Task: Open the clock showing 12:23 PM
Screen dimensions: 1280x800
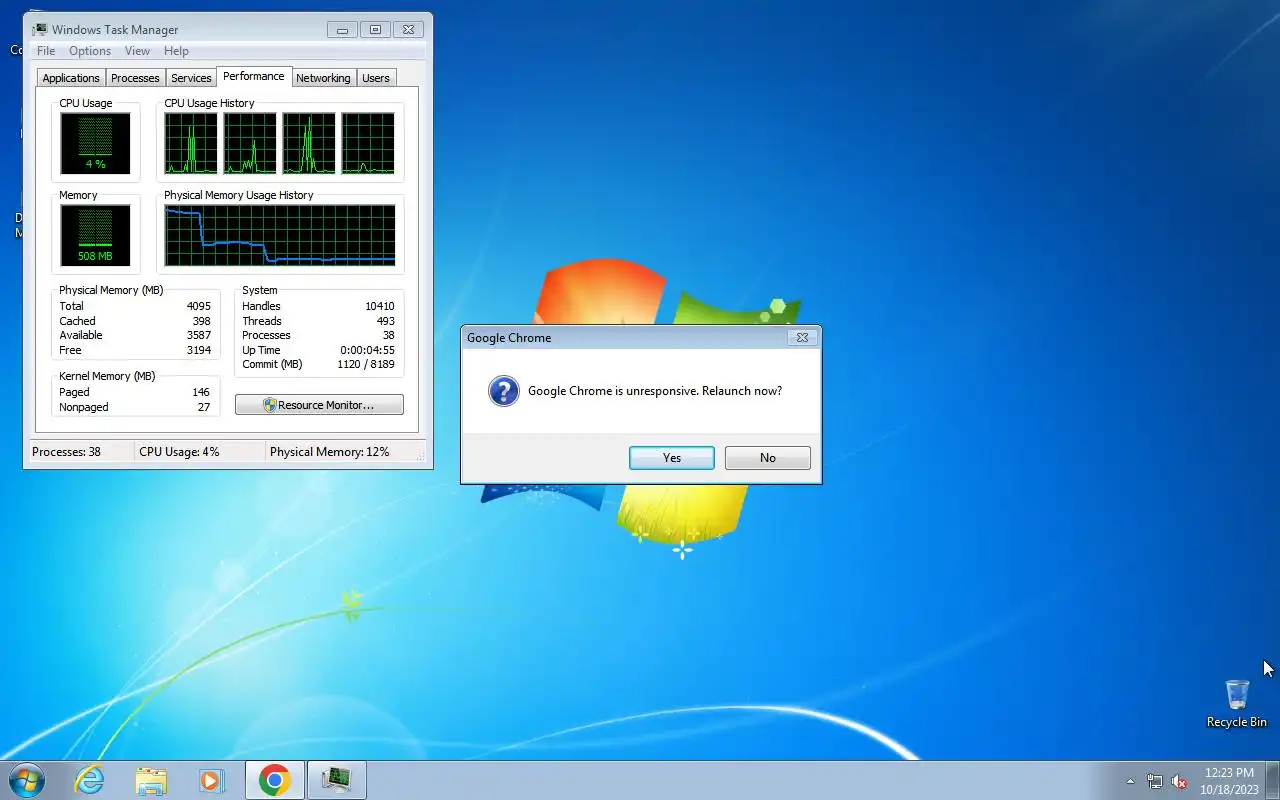Action: point(1229,780)
